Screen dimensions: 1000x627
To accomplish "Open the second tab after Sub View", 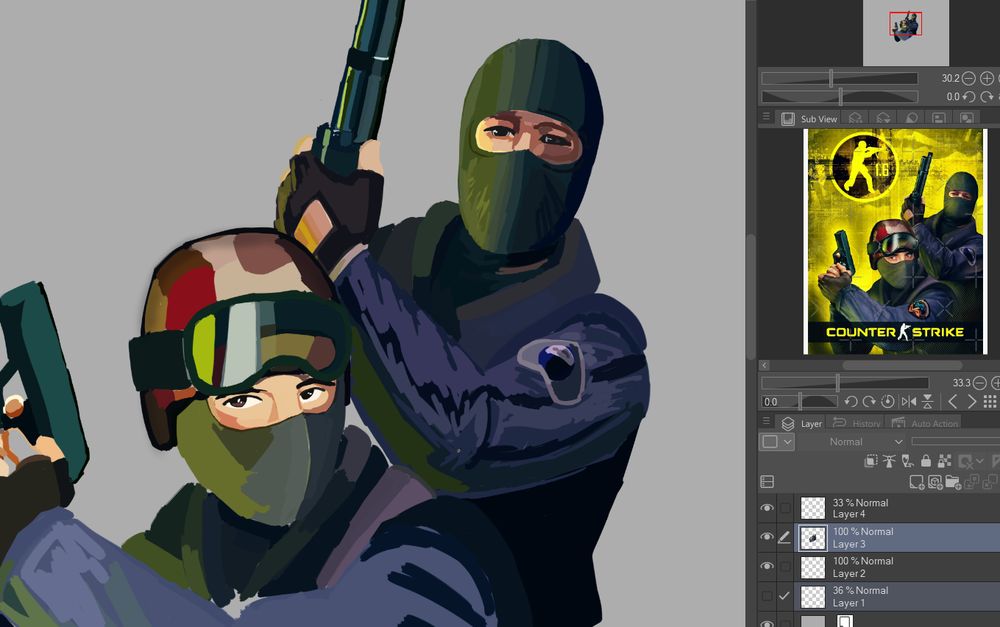I will pyautogui.click(x=883, y=119).
